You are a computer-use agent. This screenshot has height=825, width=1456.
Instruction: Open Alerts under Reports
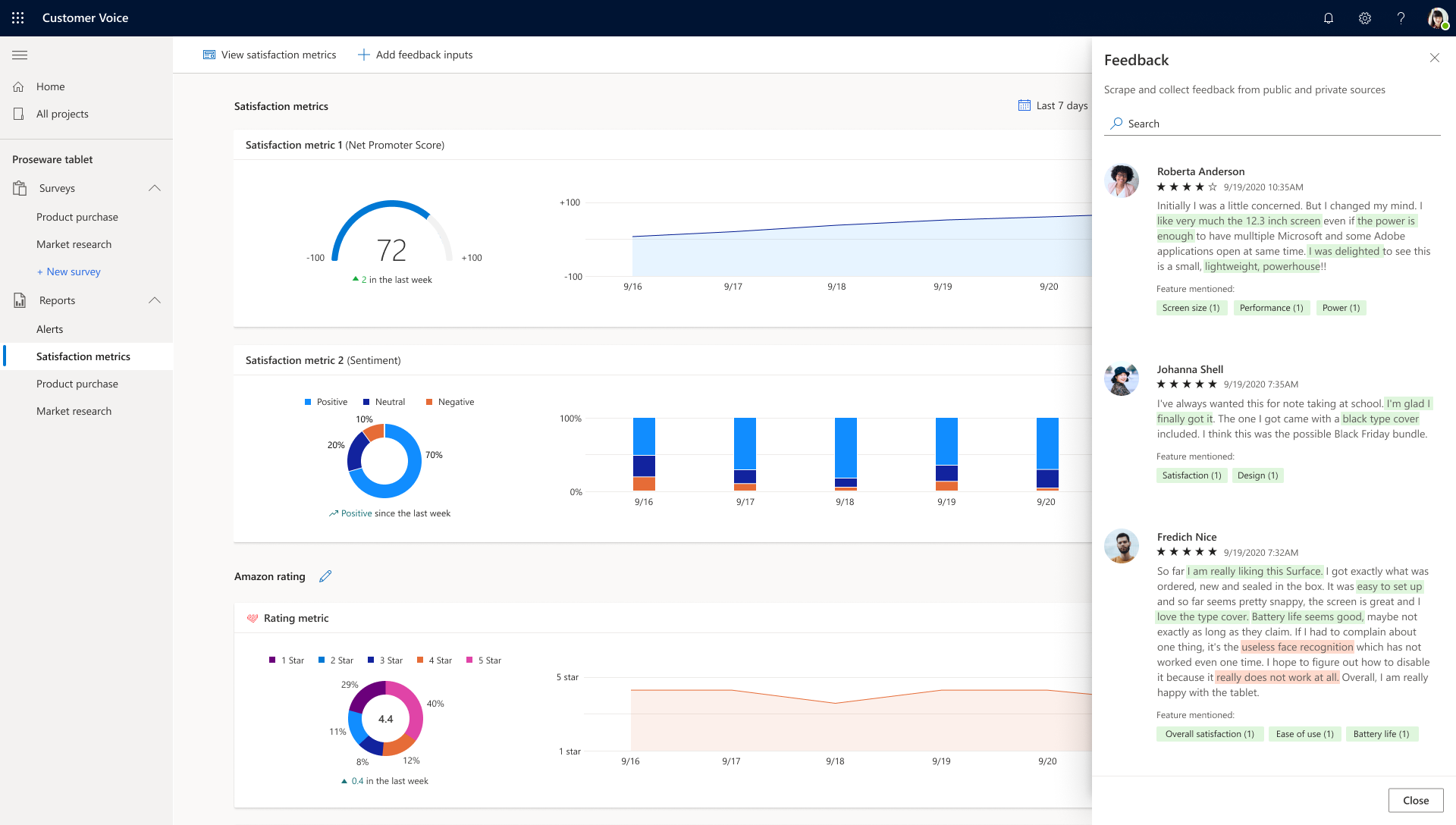(x=50, y=329)
